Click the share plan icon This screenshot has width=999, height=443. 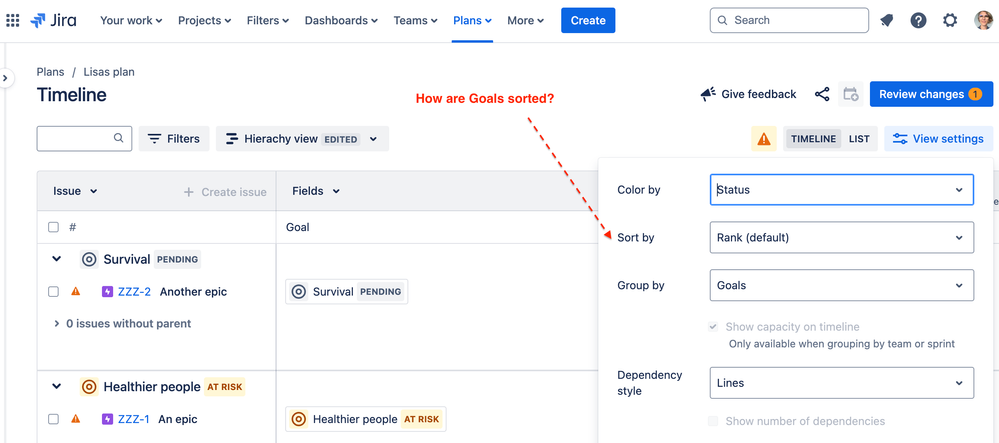(822, 94)
